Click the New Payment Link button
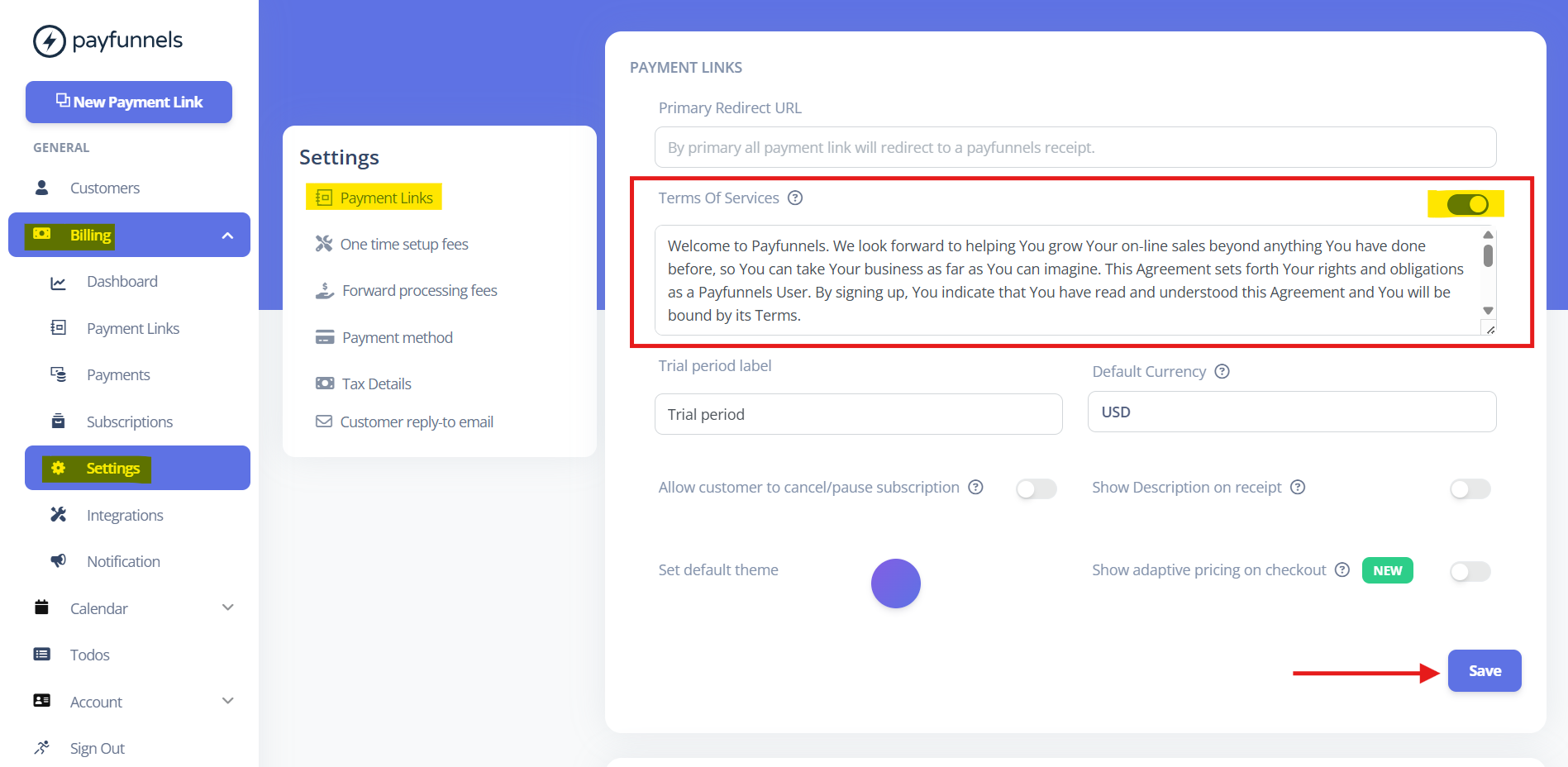 point(129,102)
